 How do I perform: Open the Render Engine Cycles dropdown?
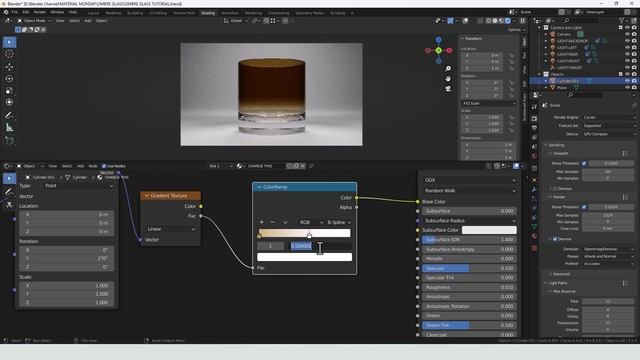(x=609, y=117)
